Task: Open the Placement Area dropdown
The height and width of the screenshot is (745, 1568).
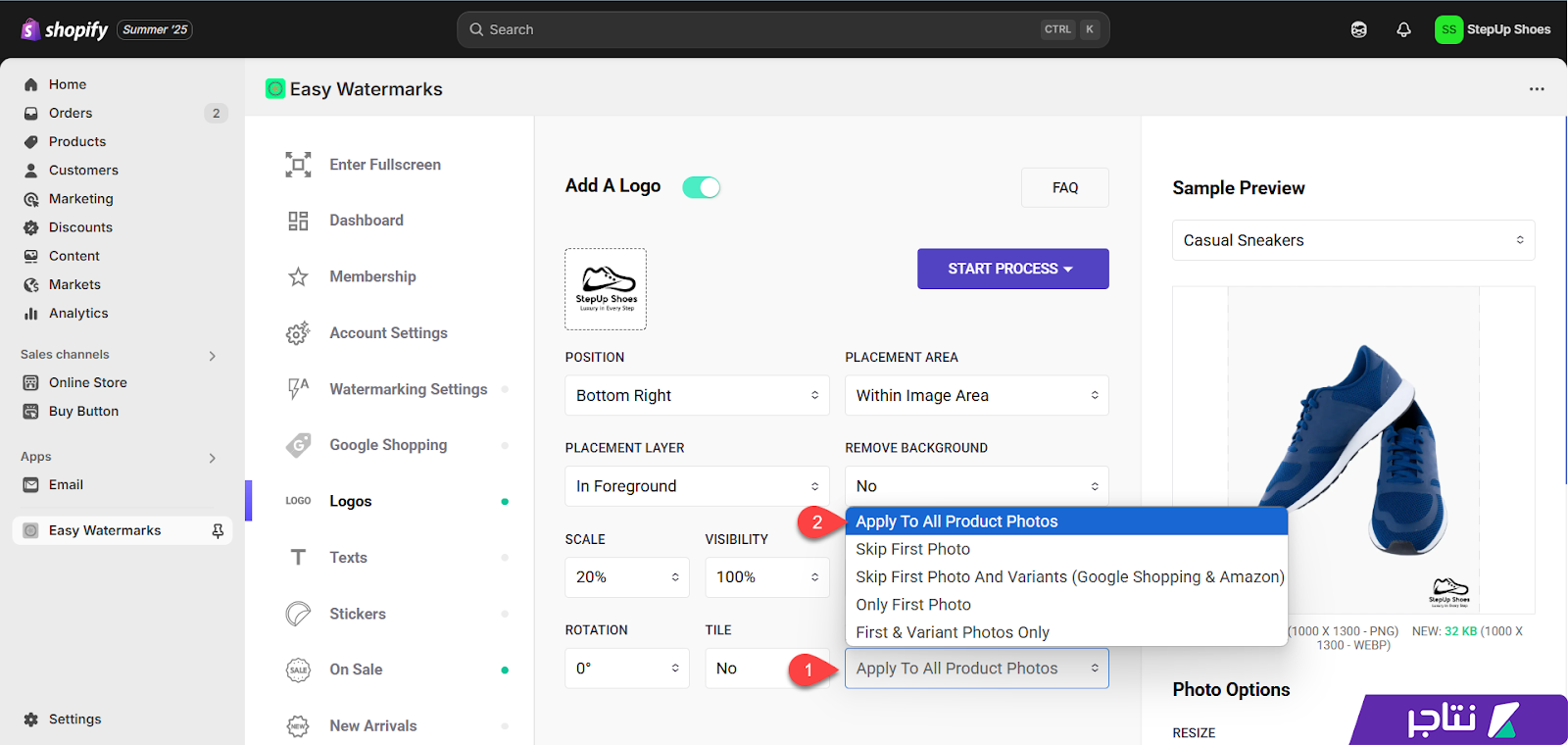Action: (977, 395)
